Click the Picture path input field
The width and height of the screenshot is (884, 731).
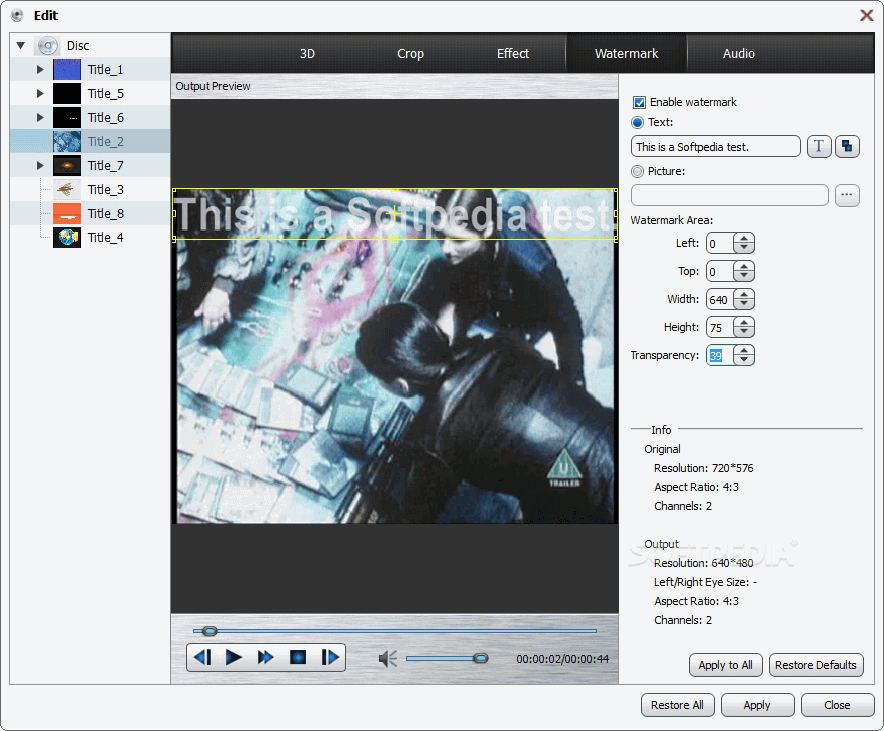click(x=730, y=195)
